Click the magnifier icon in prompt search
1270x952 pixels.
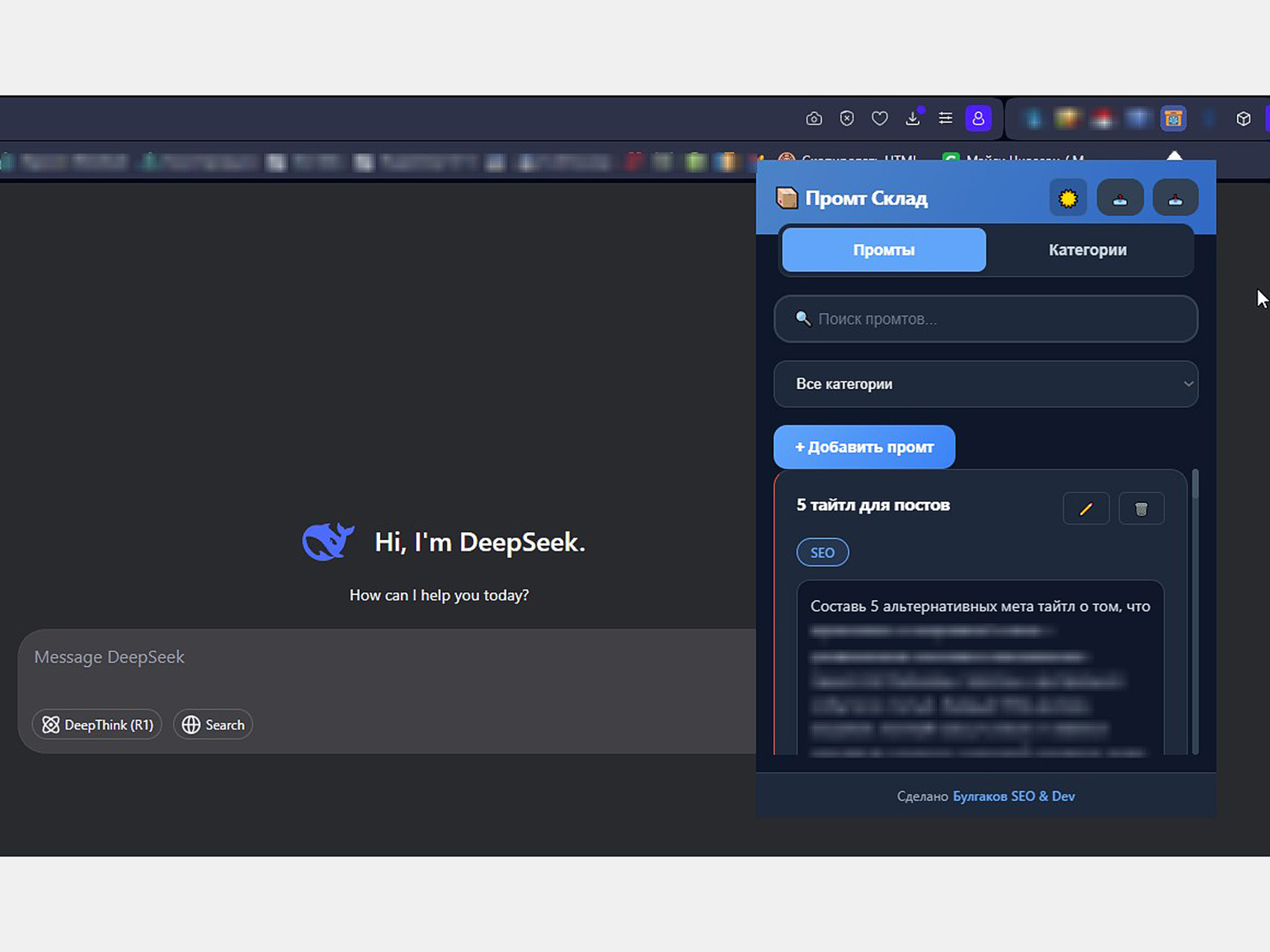802,318
